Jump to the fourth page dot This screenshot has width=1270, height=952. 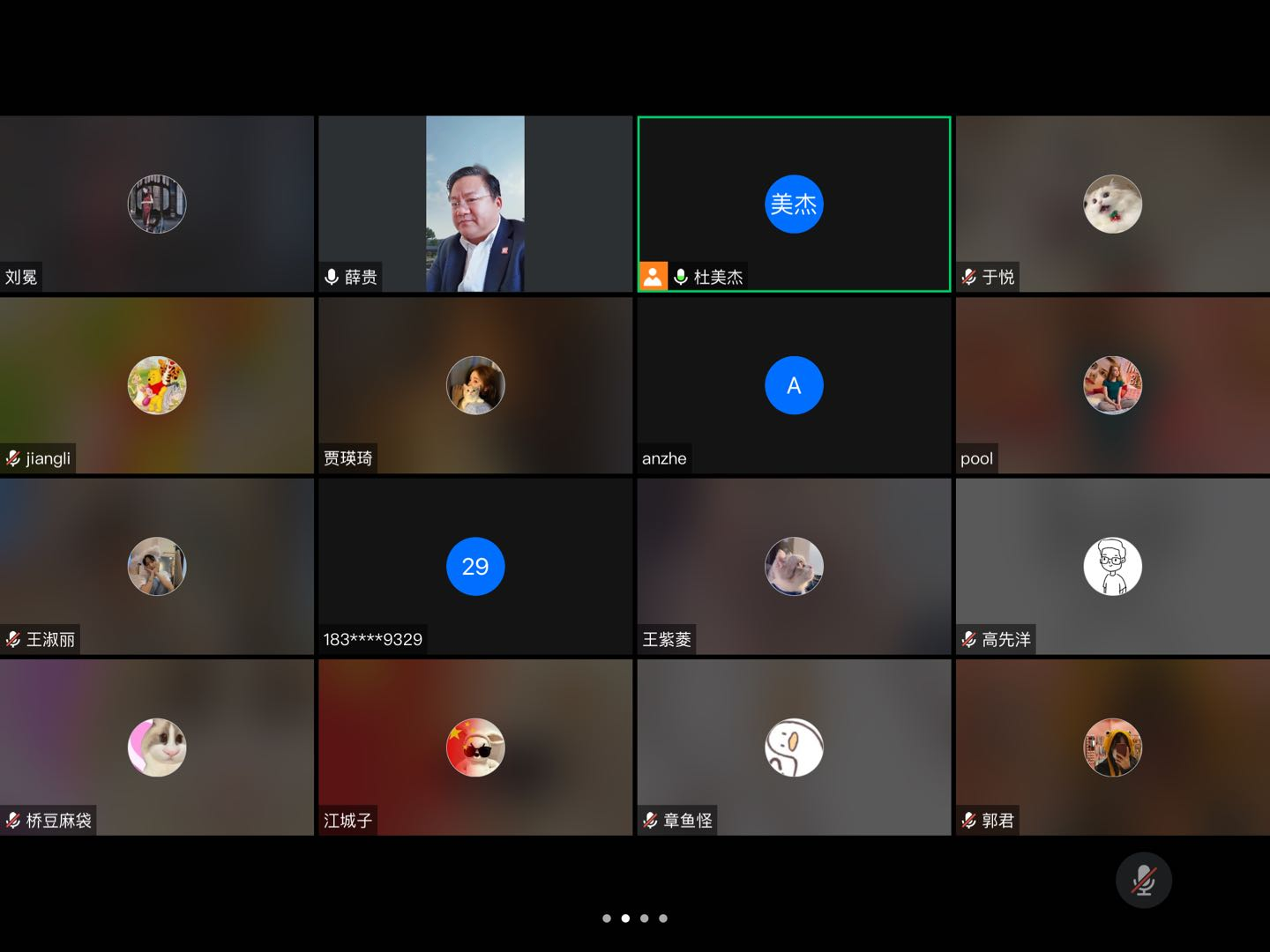[x=663, y=919]
